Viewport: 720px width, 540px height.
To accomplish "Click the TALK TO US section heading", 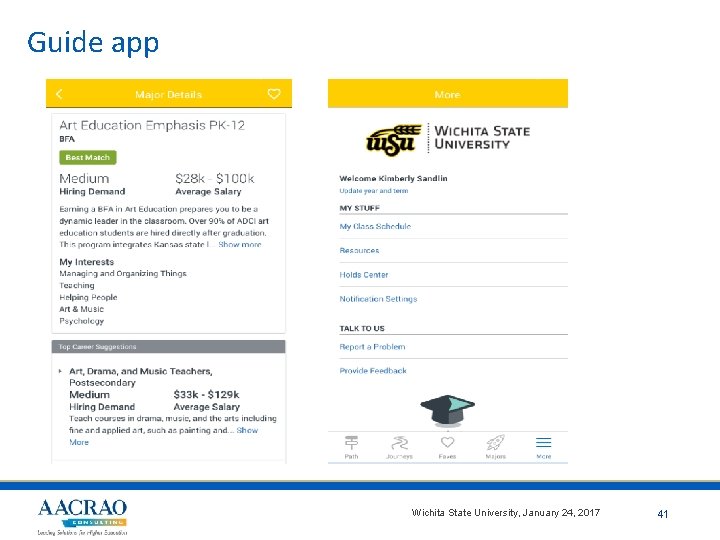I will [x=362, y=328].
